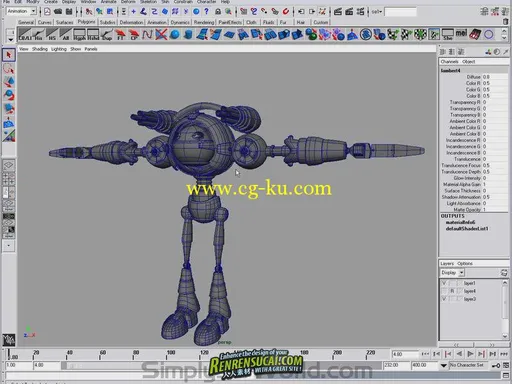Click the shelf trash can icon
512x384 pixels.
[x=506, y=22]
